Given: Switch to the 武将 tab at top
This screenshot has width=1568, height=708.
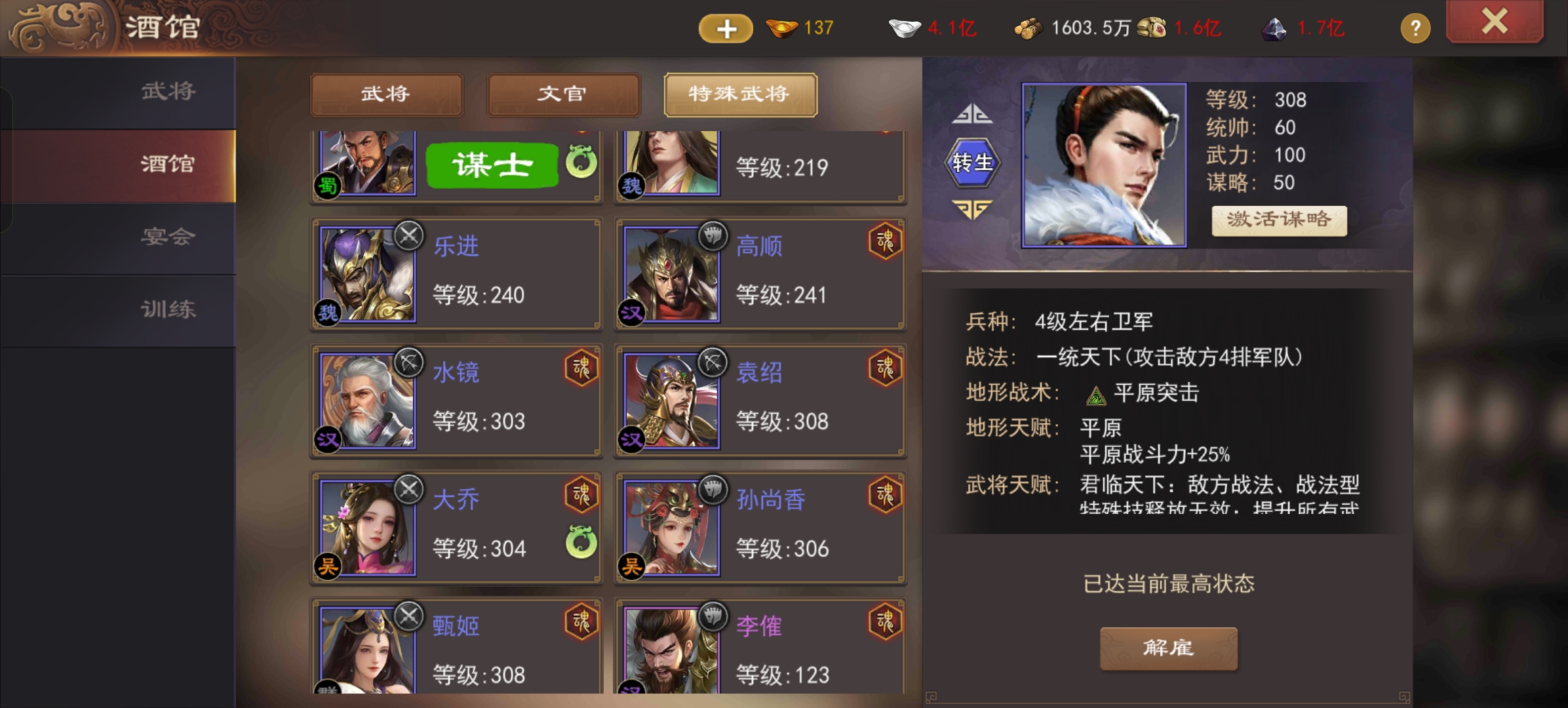Looking at the screenshot, I should 386,94.
